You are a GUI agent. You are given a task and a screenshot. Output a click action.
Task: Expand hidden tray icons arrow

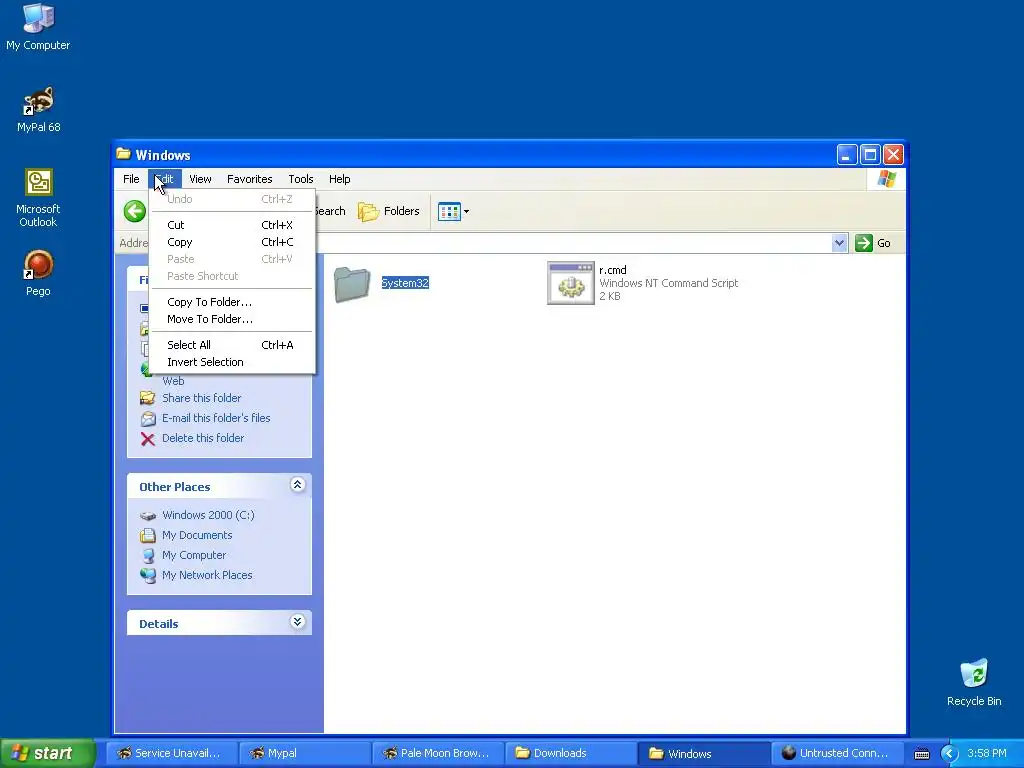[x=949, y=754]
